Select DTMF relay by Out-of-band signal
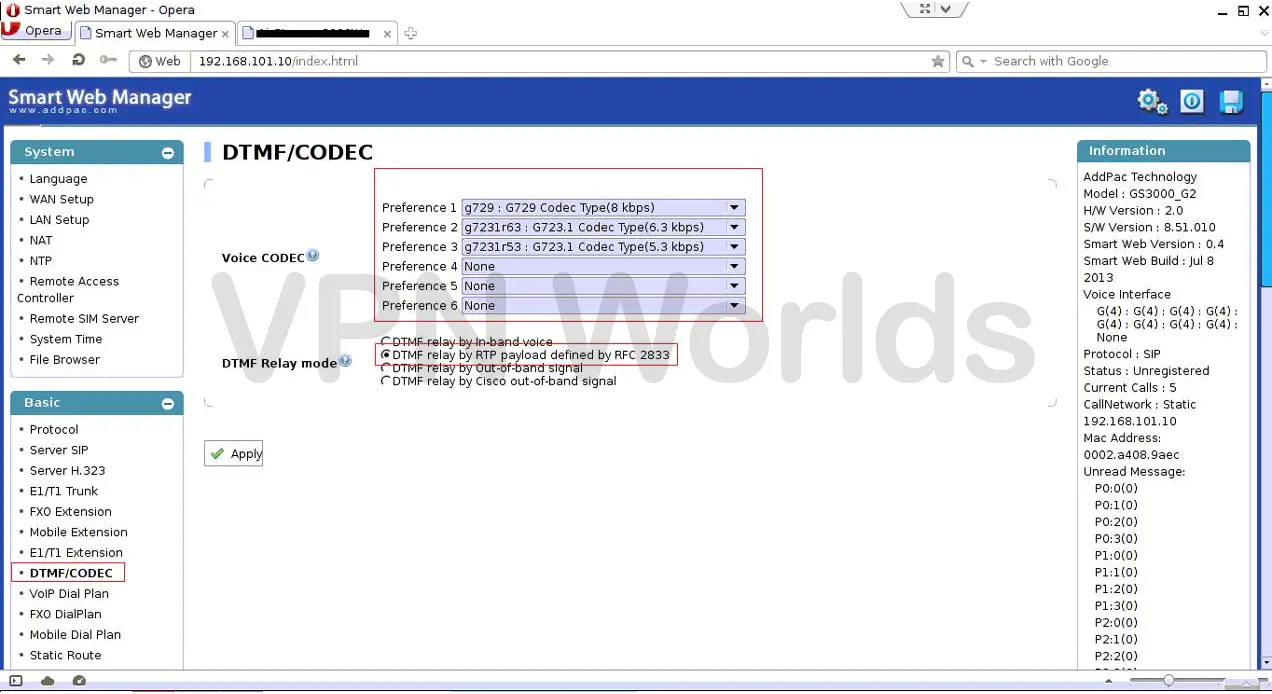Image resolution: width=1272 pixels, height=694 pixels. [x=384, y=368]
